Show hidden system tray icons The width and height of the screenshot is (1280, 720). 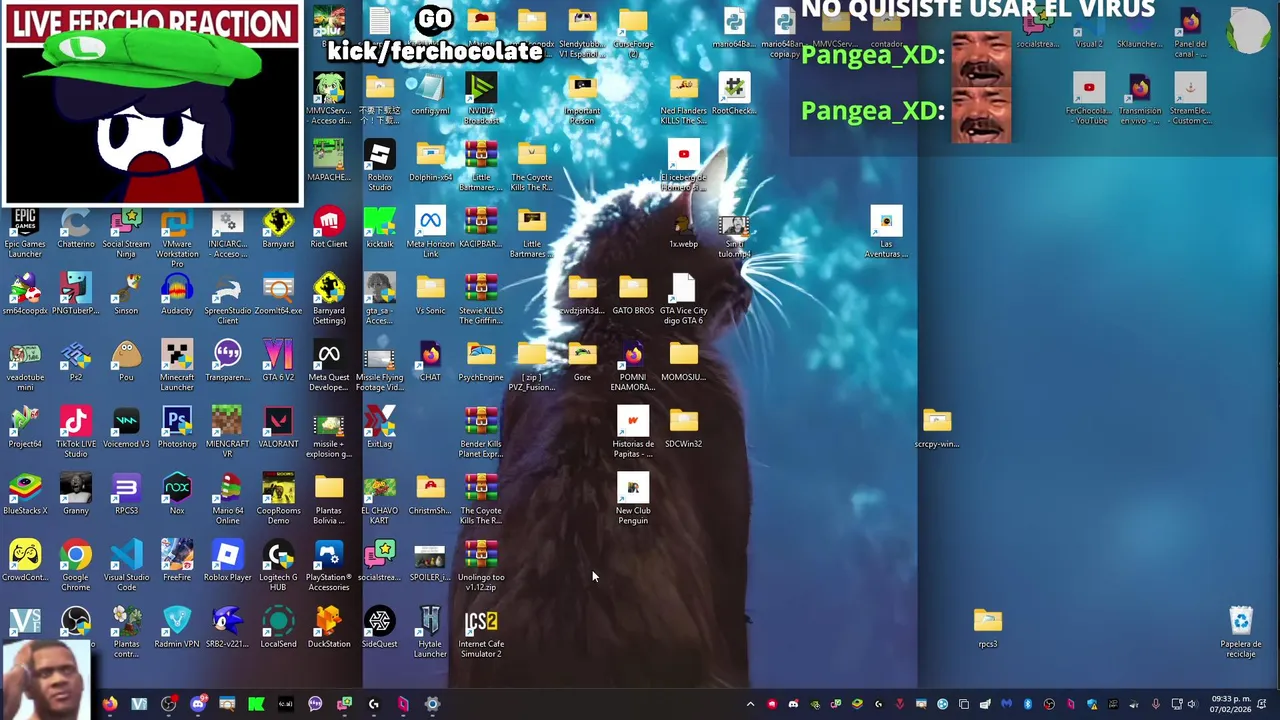(750, 704)
